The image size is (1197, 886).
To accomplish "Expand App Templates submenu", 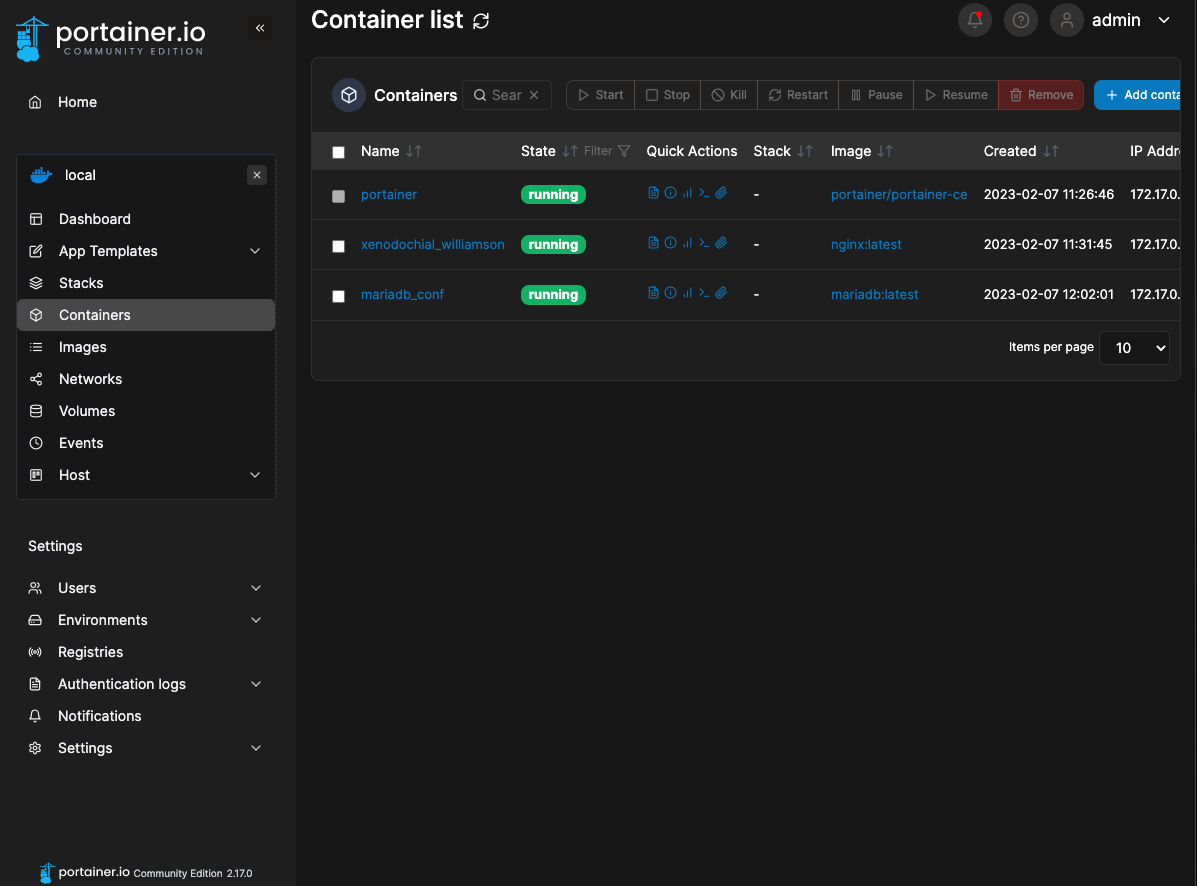I will (x=255, y=251).
